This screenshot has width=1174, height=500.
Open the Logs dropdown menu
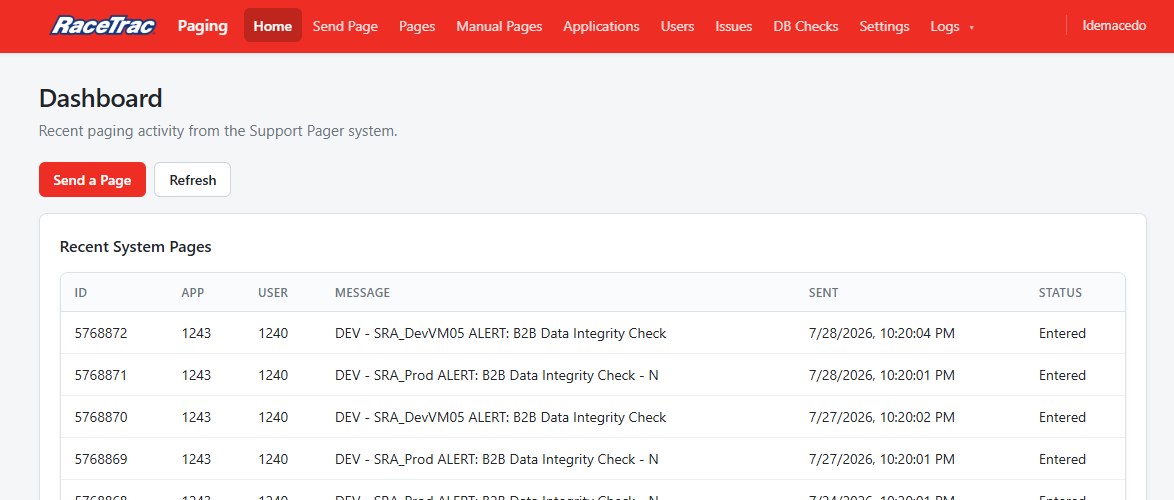(952, 26)
